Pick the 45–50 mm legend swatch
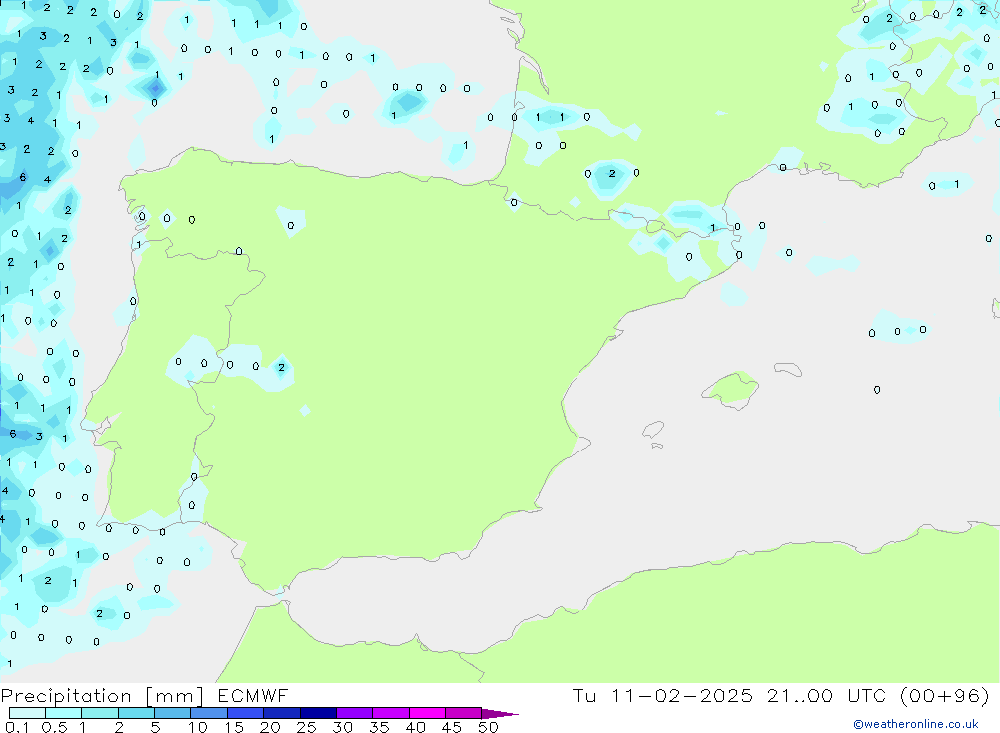This screenshot has width=1000, height=733. pyautogui.click(x=464, y=713)
